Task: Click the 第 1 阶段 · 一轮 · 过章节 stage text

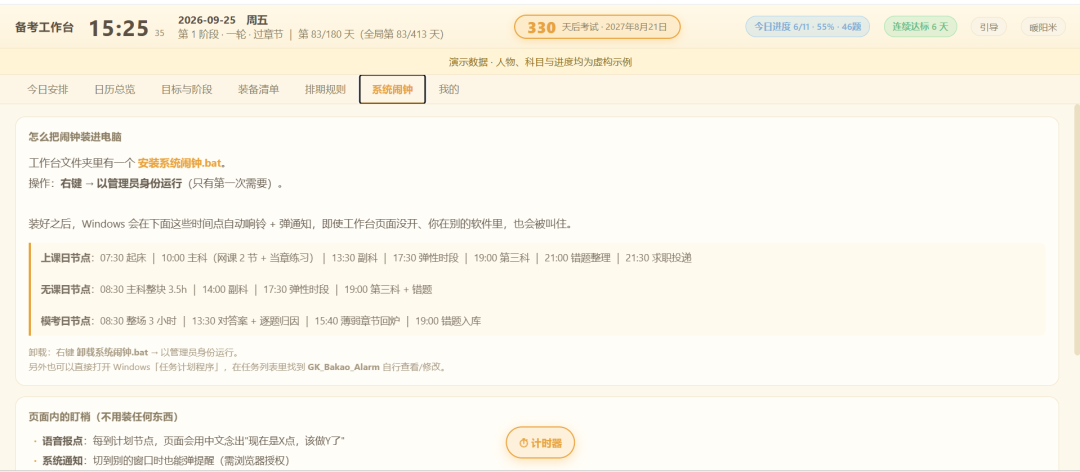Action: (230, 34)
